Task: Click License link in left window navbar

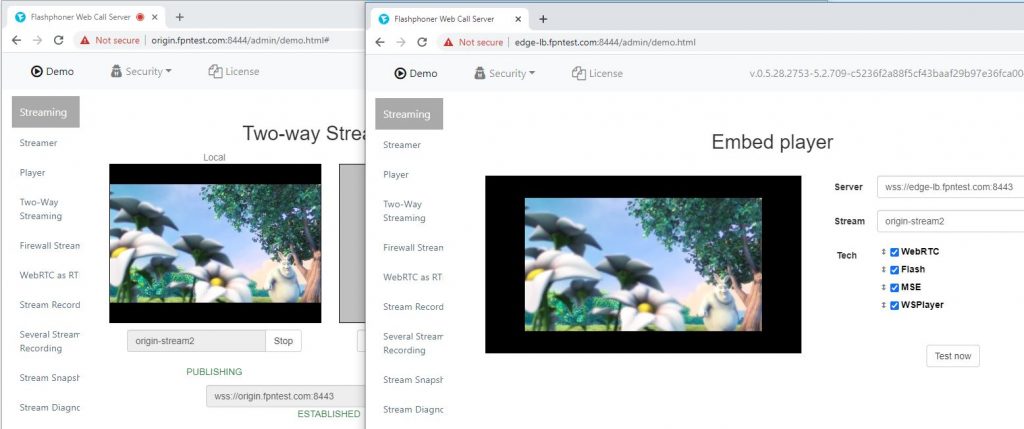Action: point(234,71)
